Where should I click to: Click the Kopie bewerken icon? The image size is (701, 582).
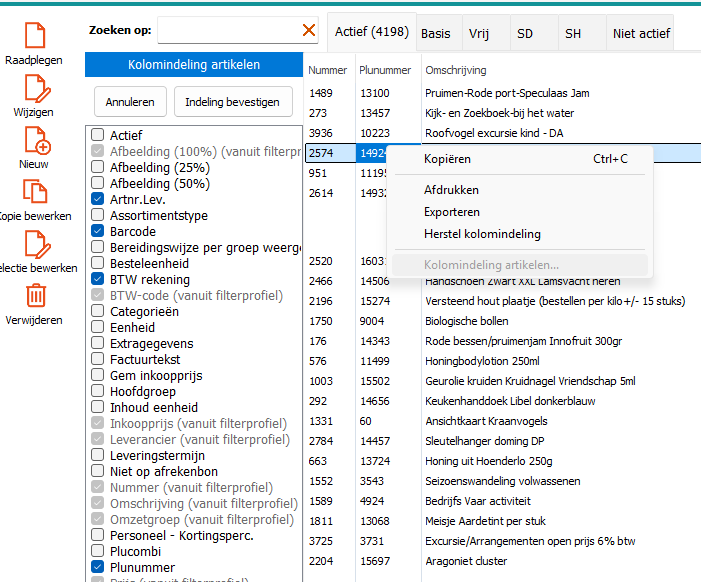click(34, 191)
